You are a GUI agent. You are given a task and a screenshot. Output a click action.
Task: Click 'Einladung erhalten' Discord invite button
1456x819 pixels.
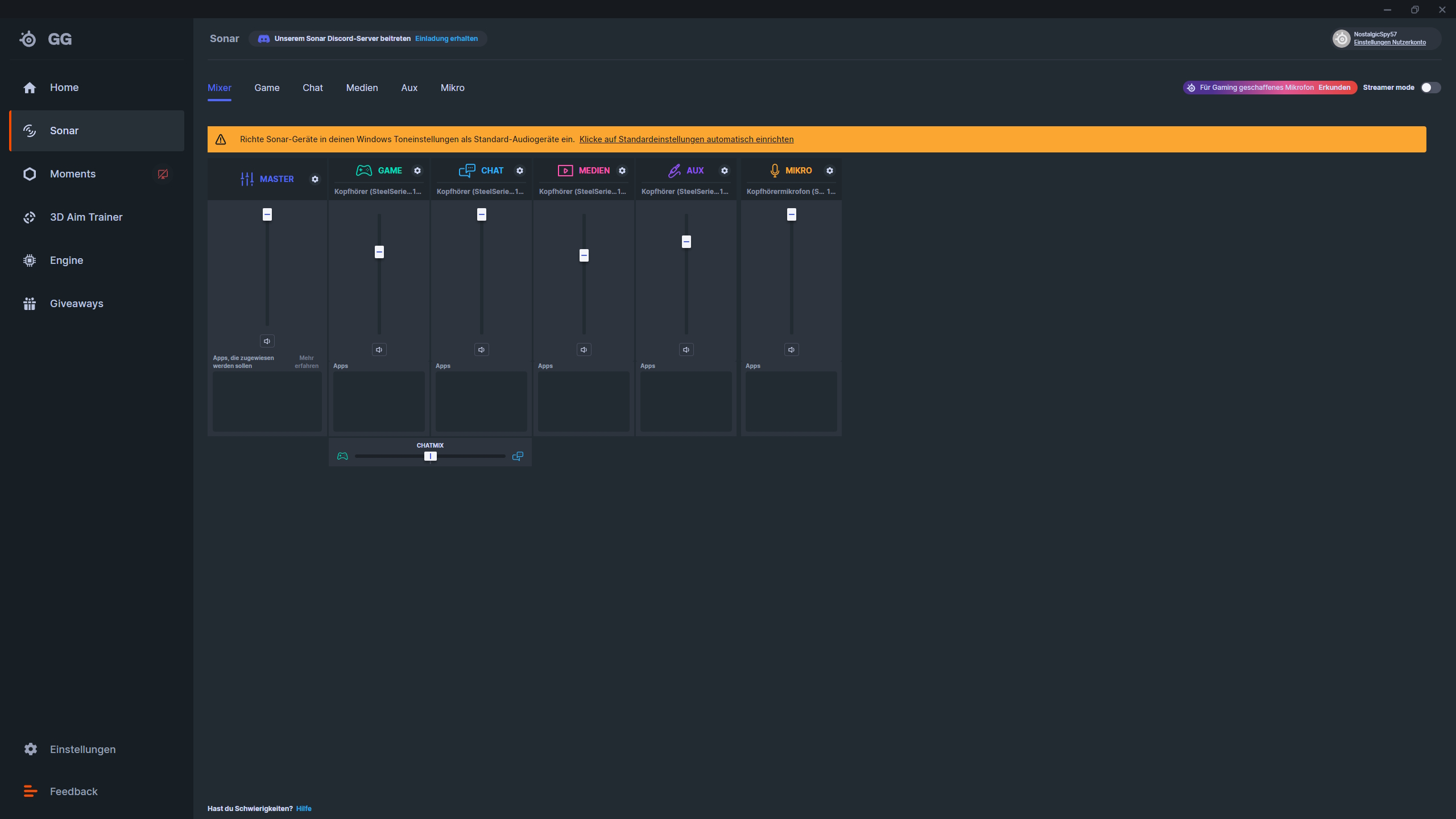coord(446,38)
